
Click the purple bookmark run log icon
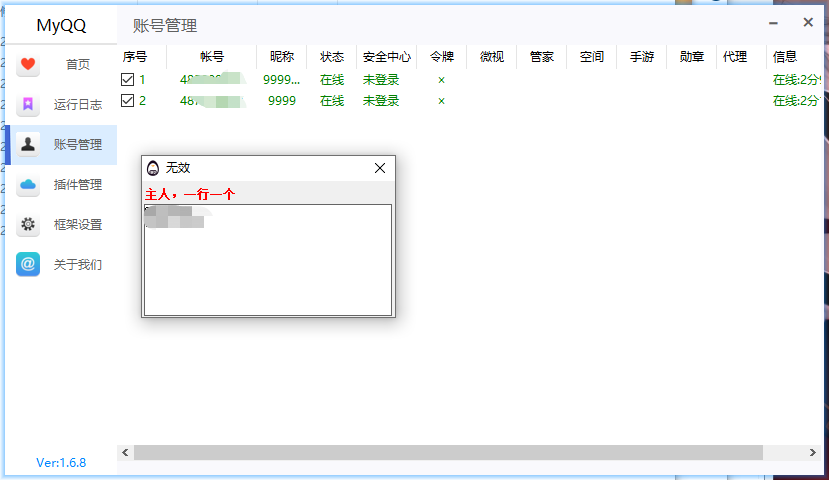28,104
